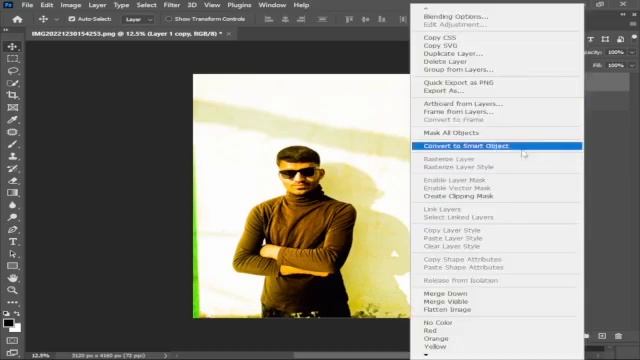
Task: Select the Hand tool
Action: 12,278
